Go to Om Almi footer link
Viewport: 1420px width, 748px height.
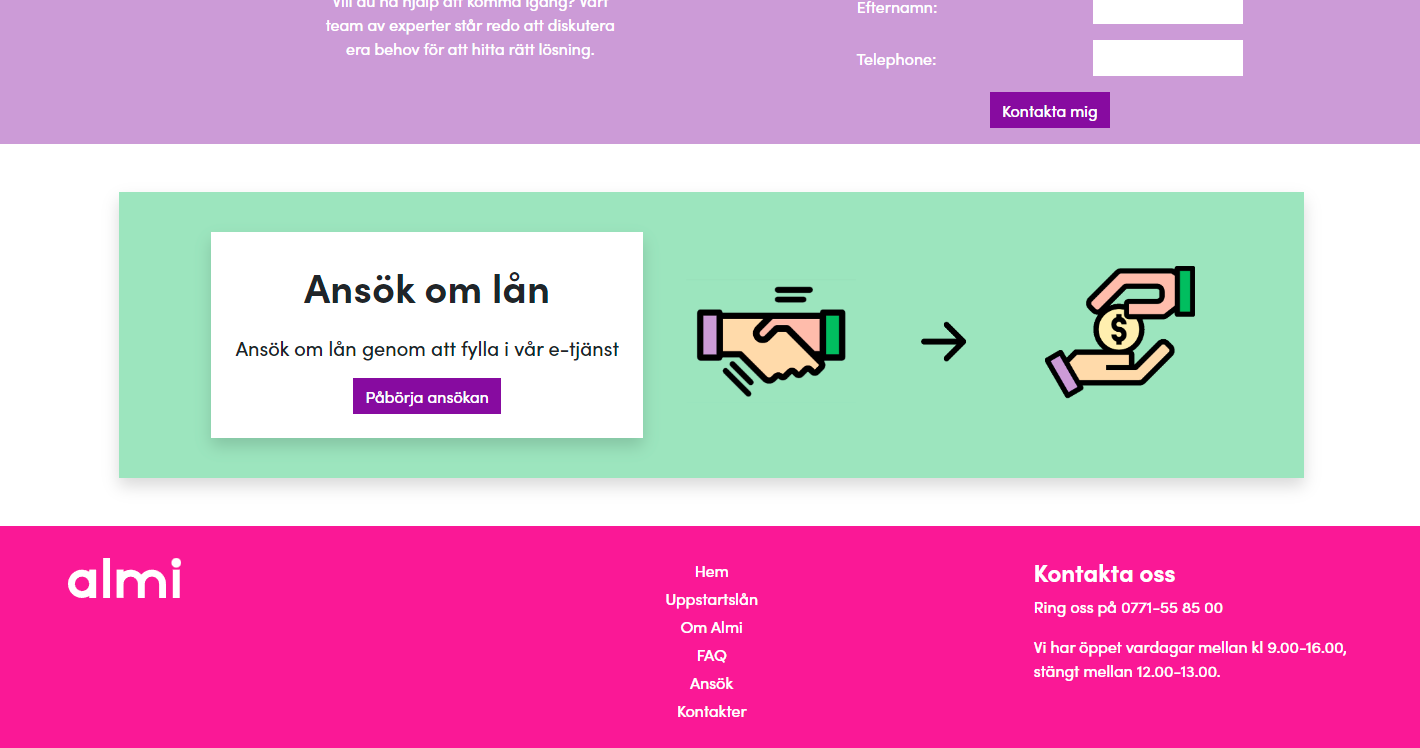(x=712, y=628)
